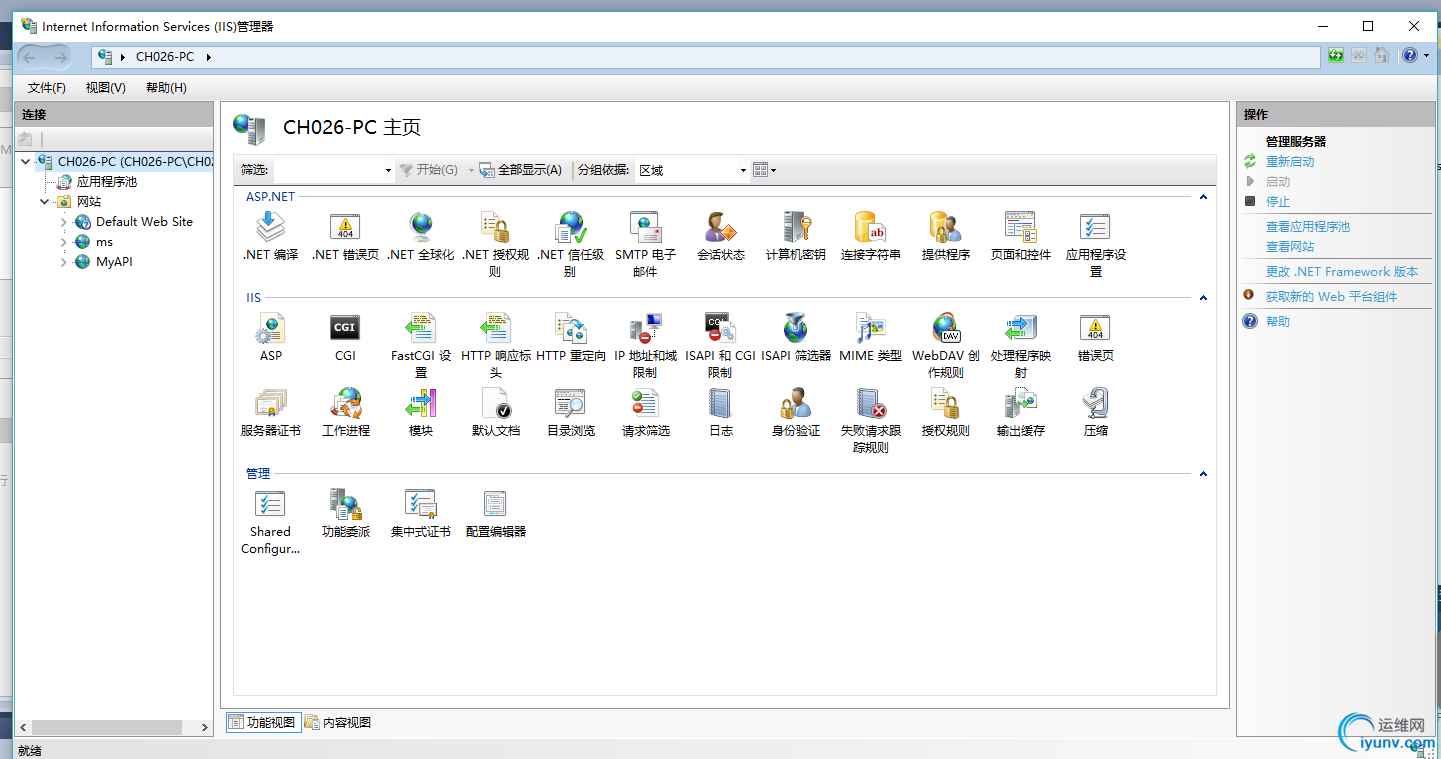The height and width of the screenshot is (759, 1441).
Task: Open the 会话状态 feature
Action: (721, 236)
